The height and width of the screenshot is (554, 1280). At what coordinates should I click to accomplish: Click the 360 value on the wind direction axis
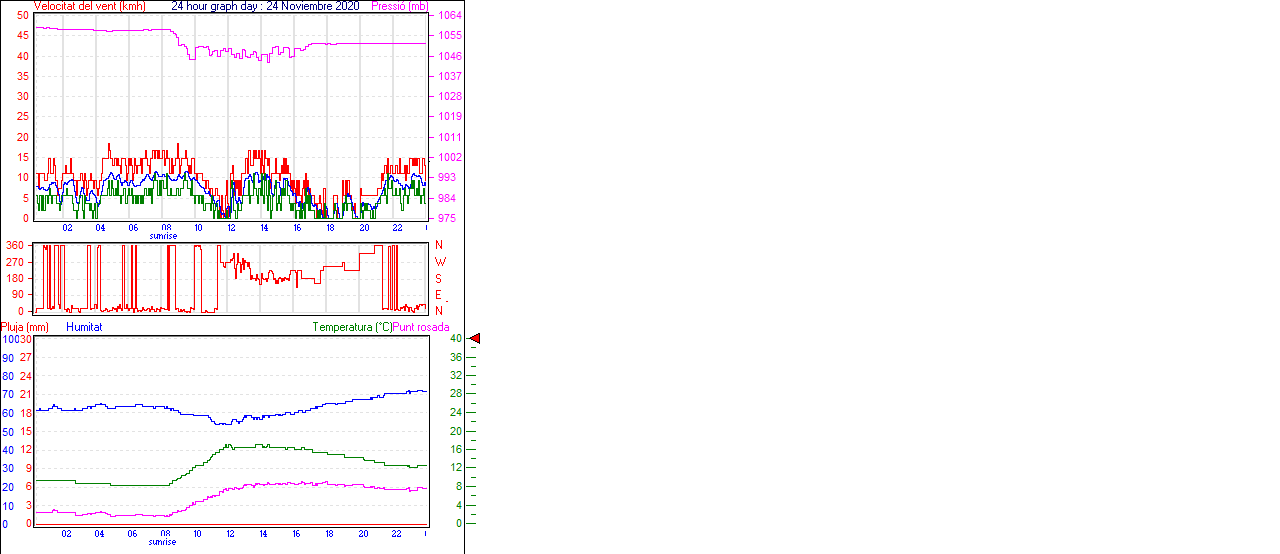point(15,245)
